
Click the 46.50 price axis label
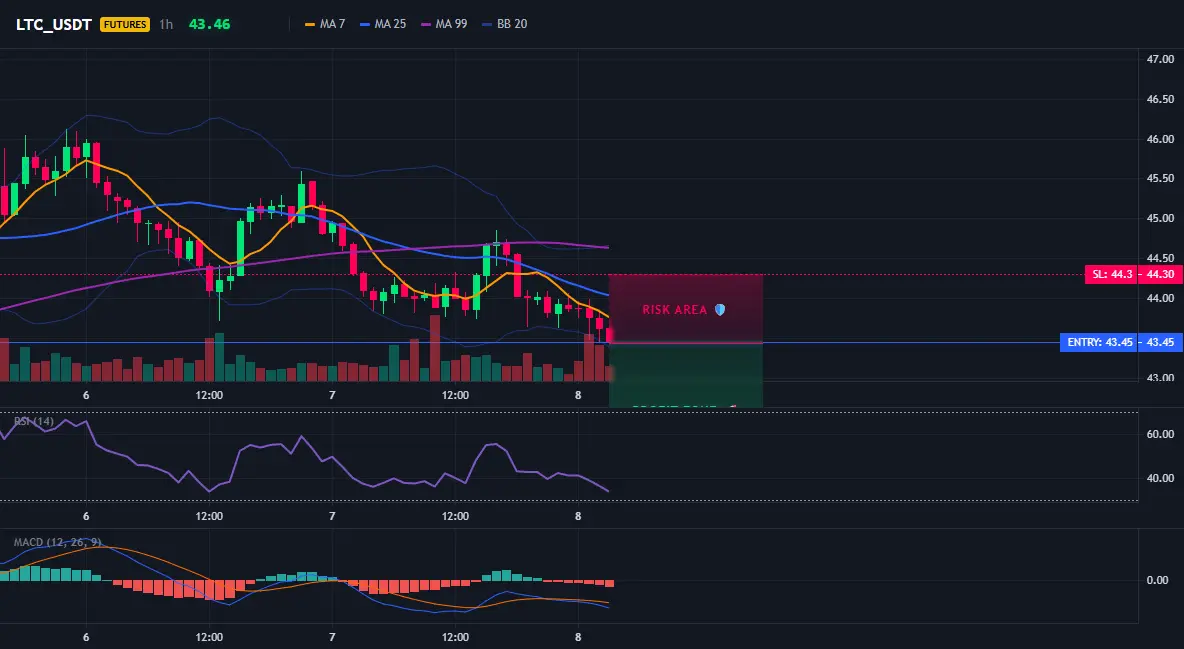[x=1160, y=99]
